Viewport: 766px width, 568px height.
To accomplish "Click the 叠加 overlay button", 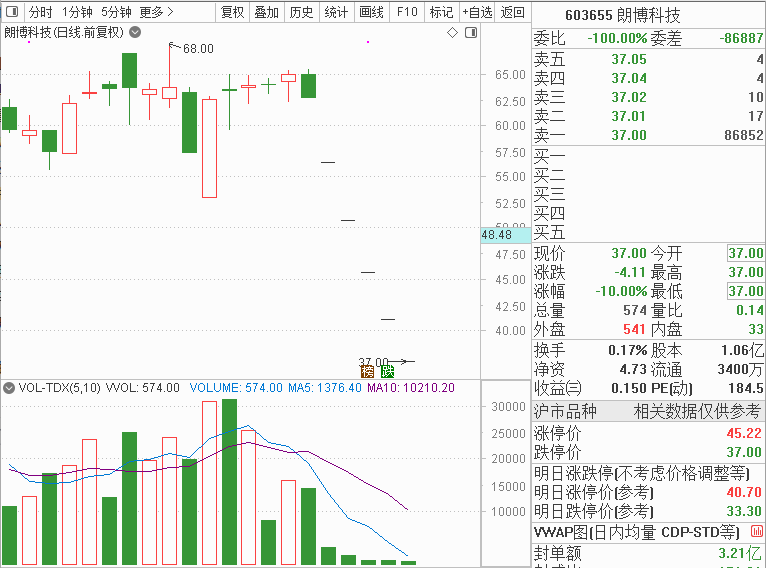I will point(266,12).
